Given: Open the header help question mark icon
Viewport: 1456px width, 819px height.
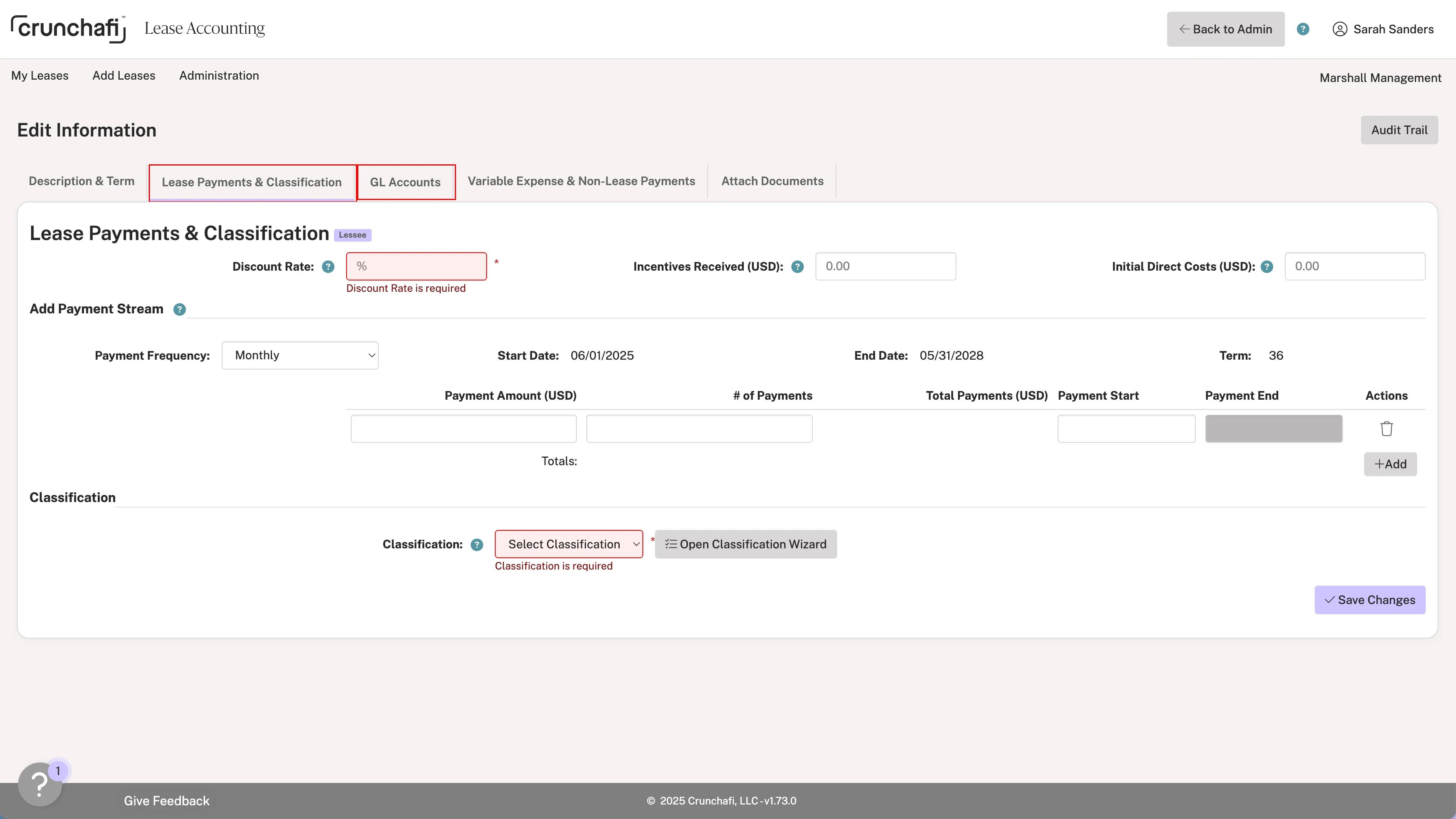Looking at the screenshot, I should click(1303, 29).
